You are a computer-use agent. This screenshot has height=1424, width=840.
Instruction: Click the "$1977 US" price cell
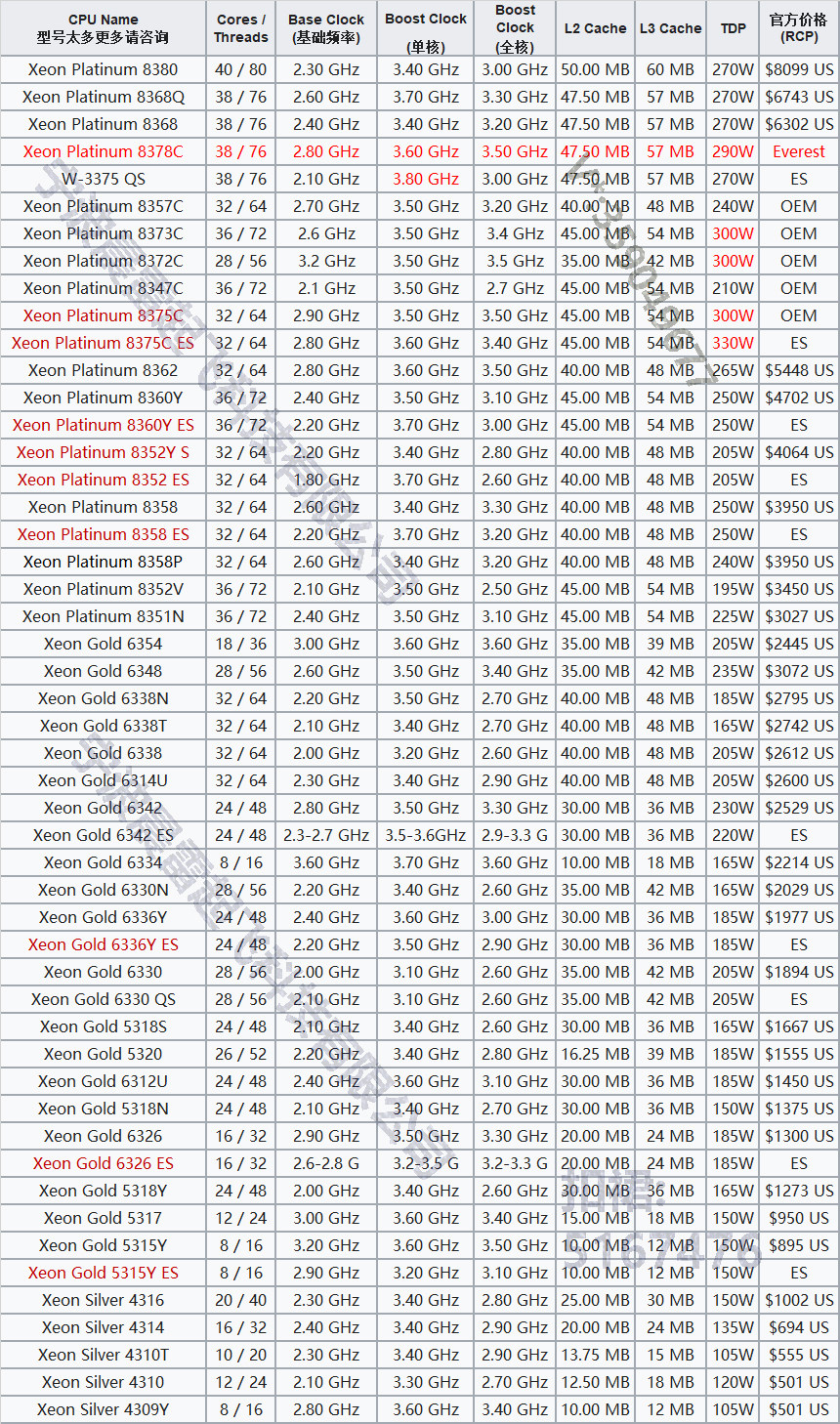tap(799, 917)
